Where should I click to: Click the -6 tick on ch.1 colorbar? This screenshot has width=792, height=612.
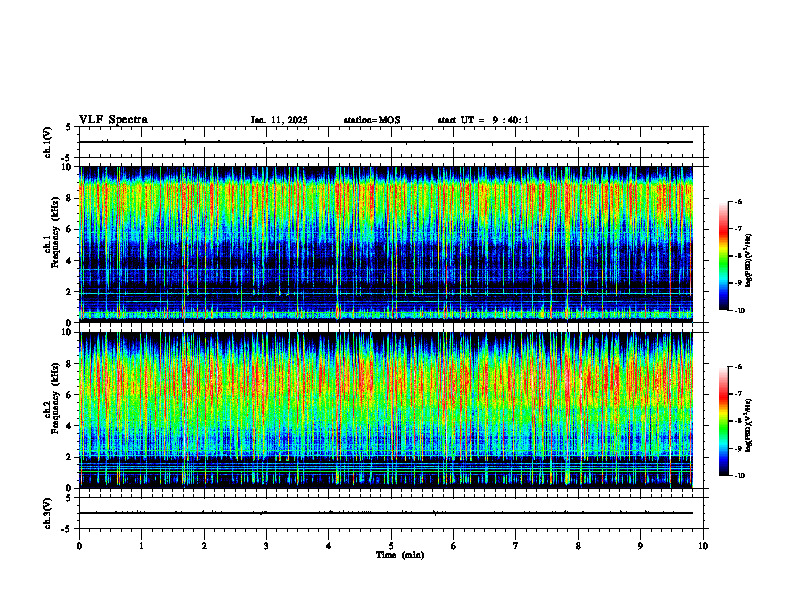(x=738, y=201)
